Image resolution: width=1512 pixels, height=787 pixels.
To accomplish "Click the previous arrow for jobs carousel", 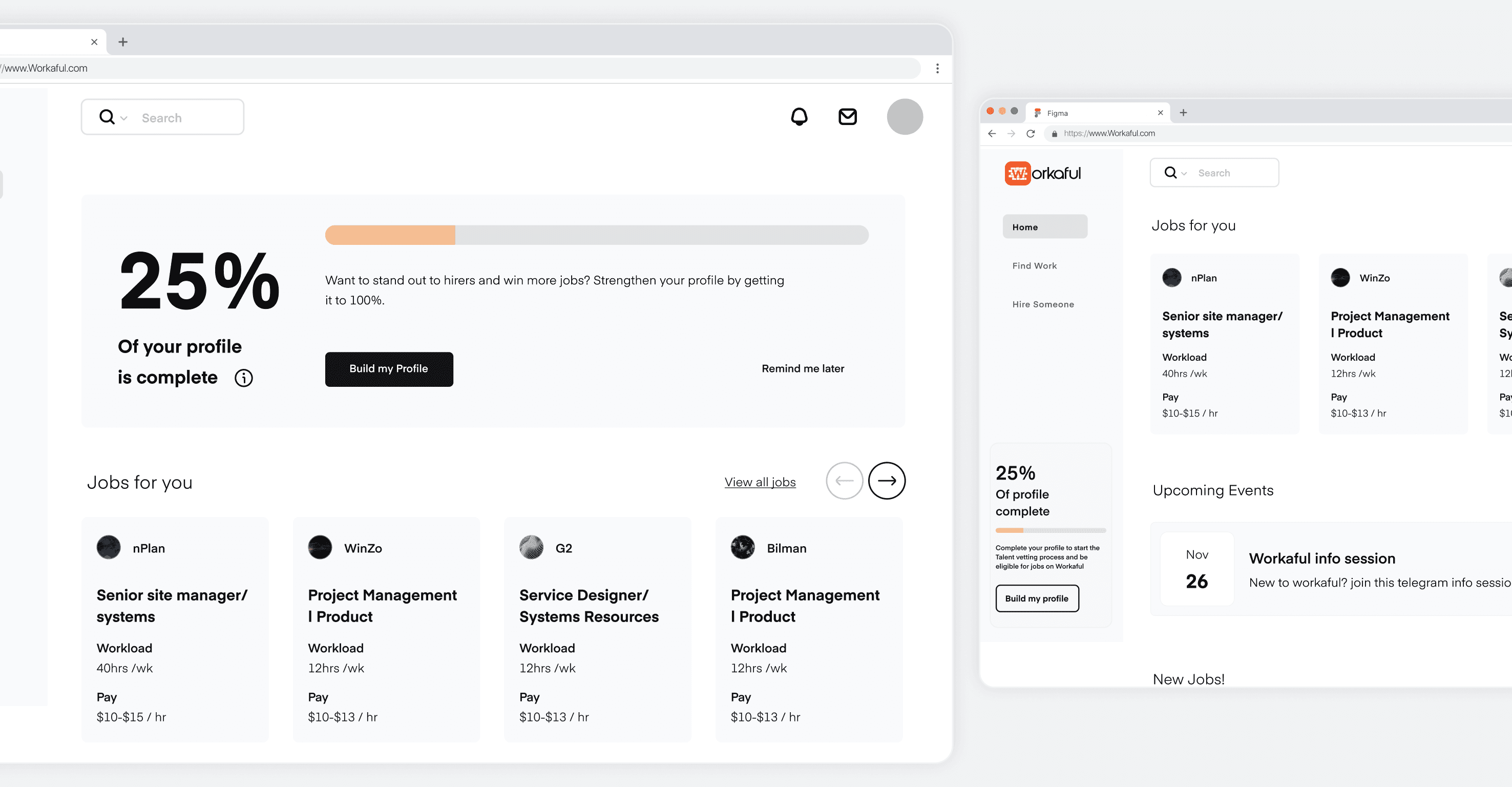I will click(x=844, y=481).
